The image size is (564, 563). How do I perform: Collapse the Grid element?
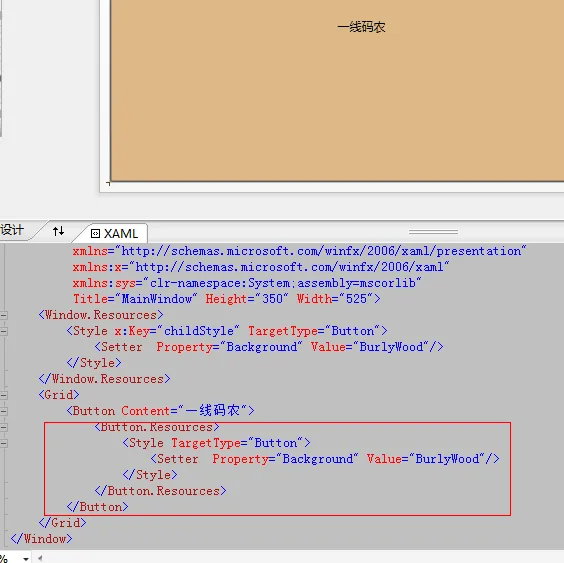[4, 395]
